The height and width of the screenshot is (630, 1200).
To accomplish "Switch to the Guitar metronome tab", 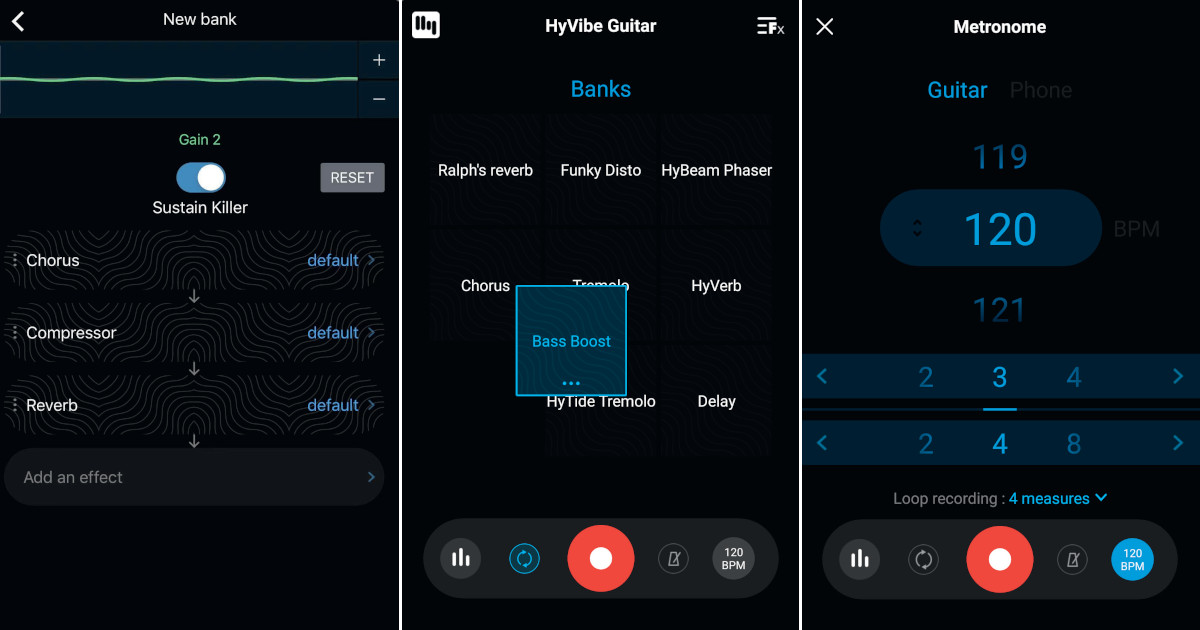I will tap(957, 90).
